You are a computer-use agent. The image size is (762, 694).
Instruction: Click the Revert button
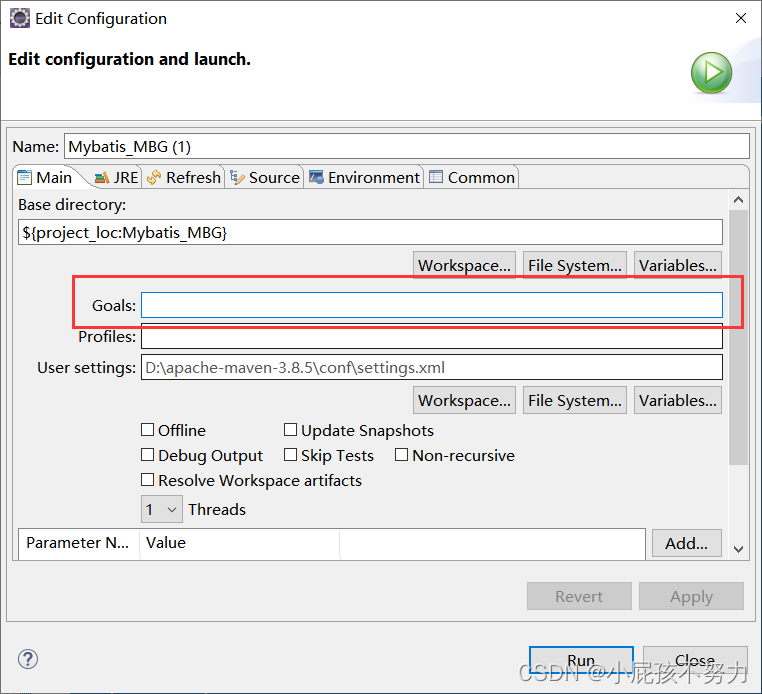579,596
